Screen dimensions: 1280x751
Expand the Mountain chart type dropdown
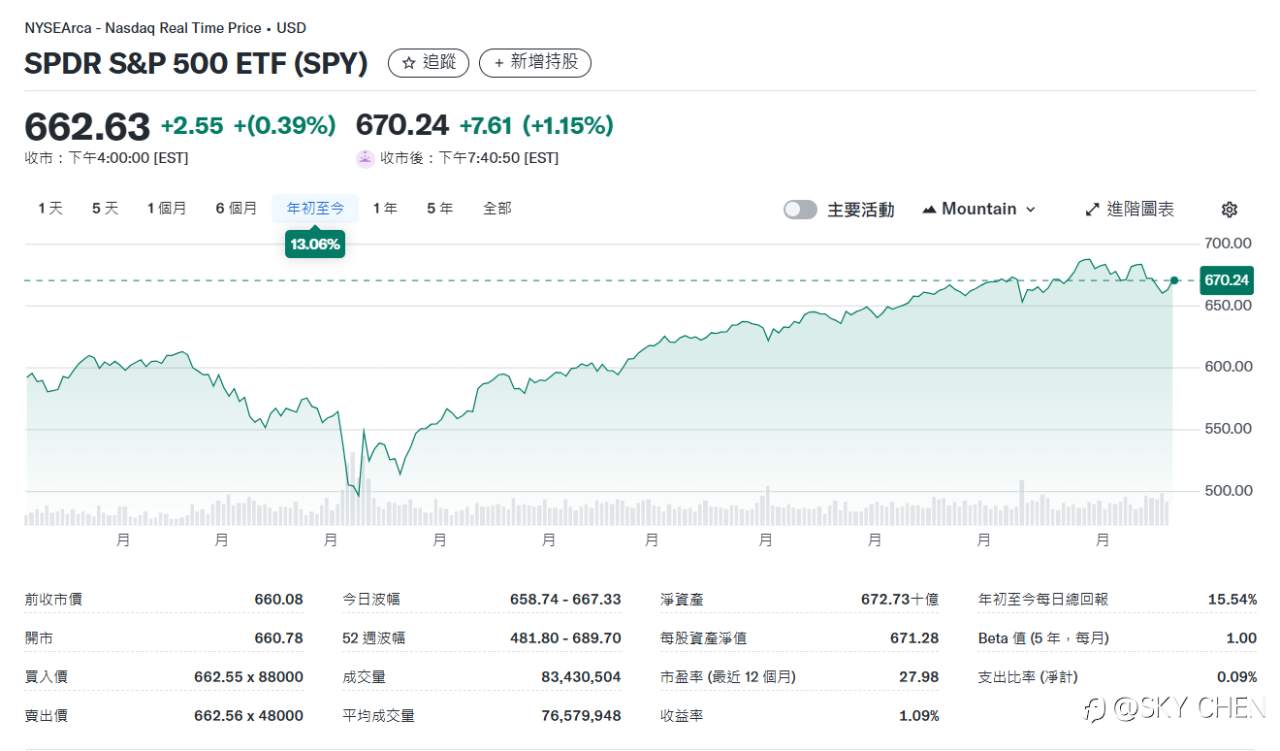click(1031, 209)
